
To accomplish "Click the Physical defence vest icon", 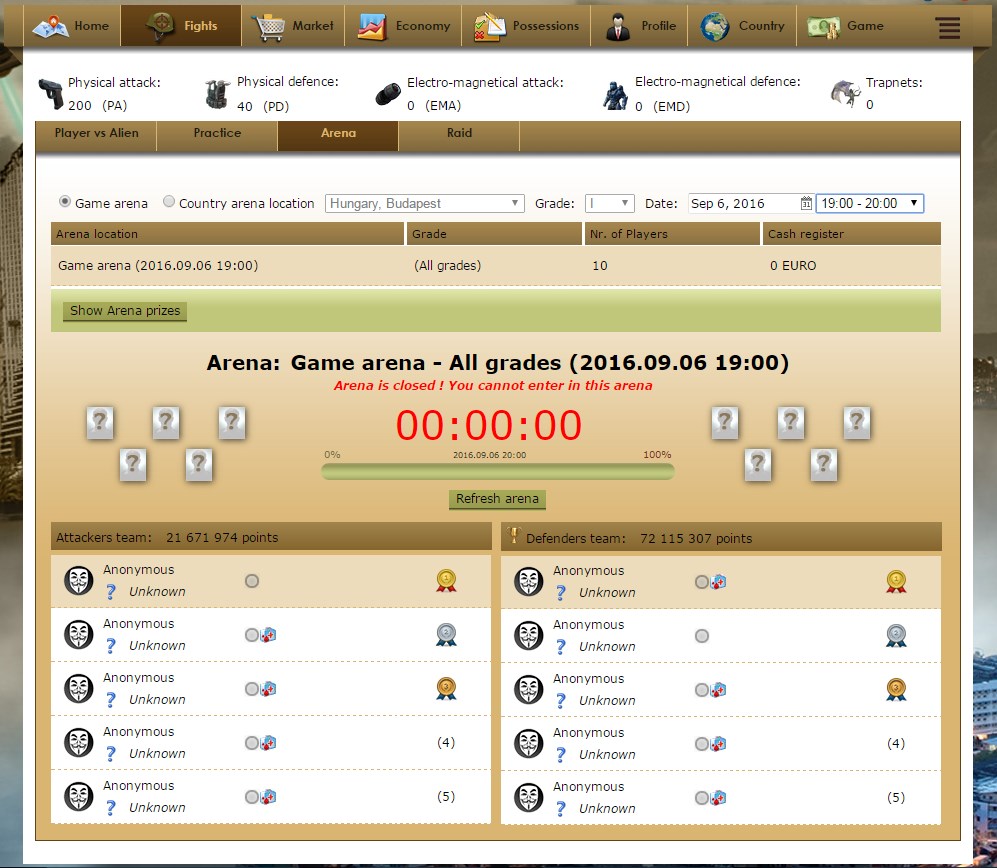I will (x=217, y=93).
